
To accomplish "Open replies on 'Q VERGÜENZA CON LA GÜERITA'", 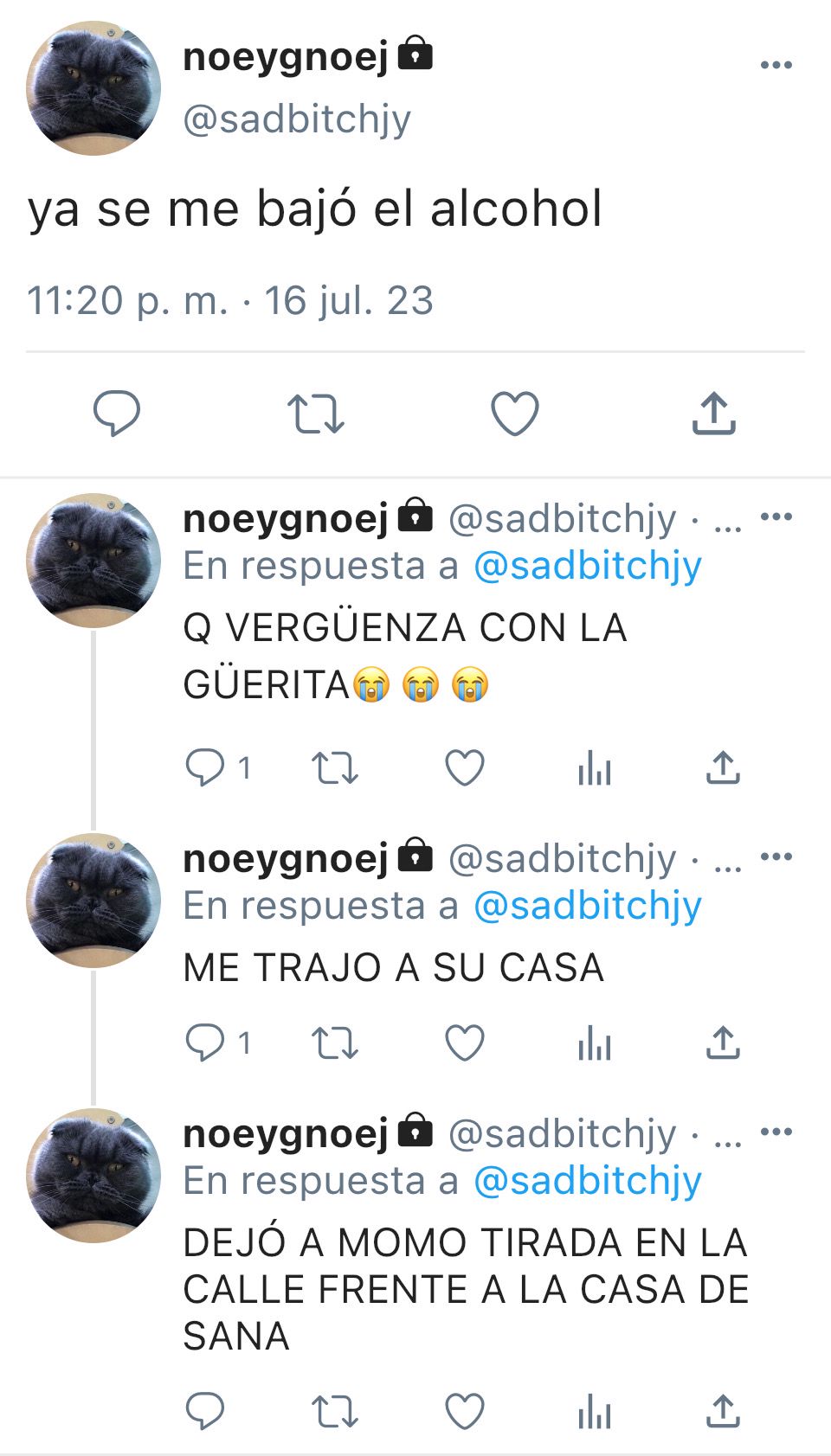I will click(x=218, y=767).
